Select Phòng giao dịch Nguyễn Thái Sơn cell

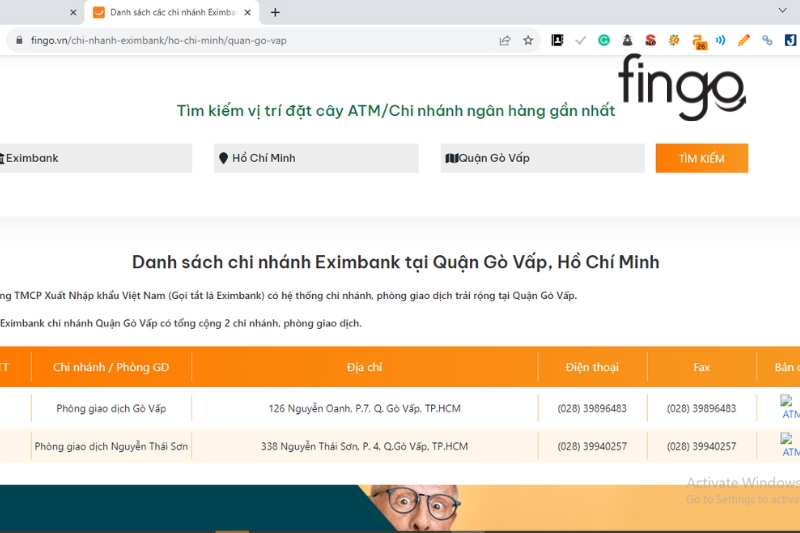coord(111,446)
